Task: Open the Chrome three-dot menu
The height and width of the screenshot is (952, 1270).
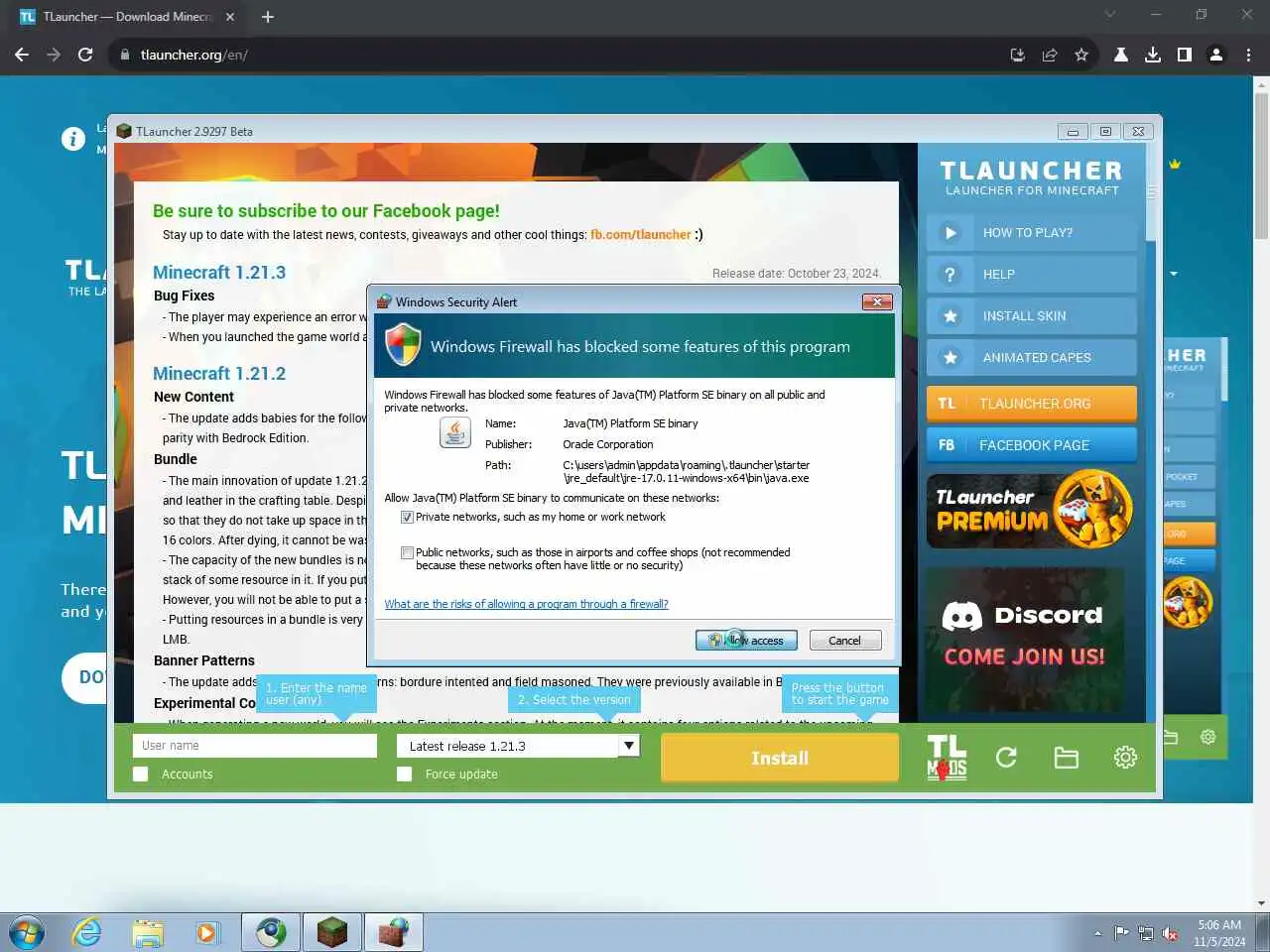Action: tap(1248, 55)
